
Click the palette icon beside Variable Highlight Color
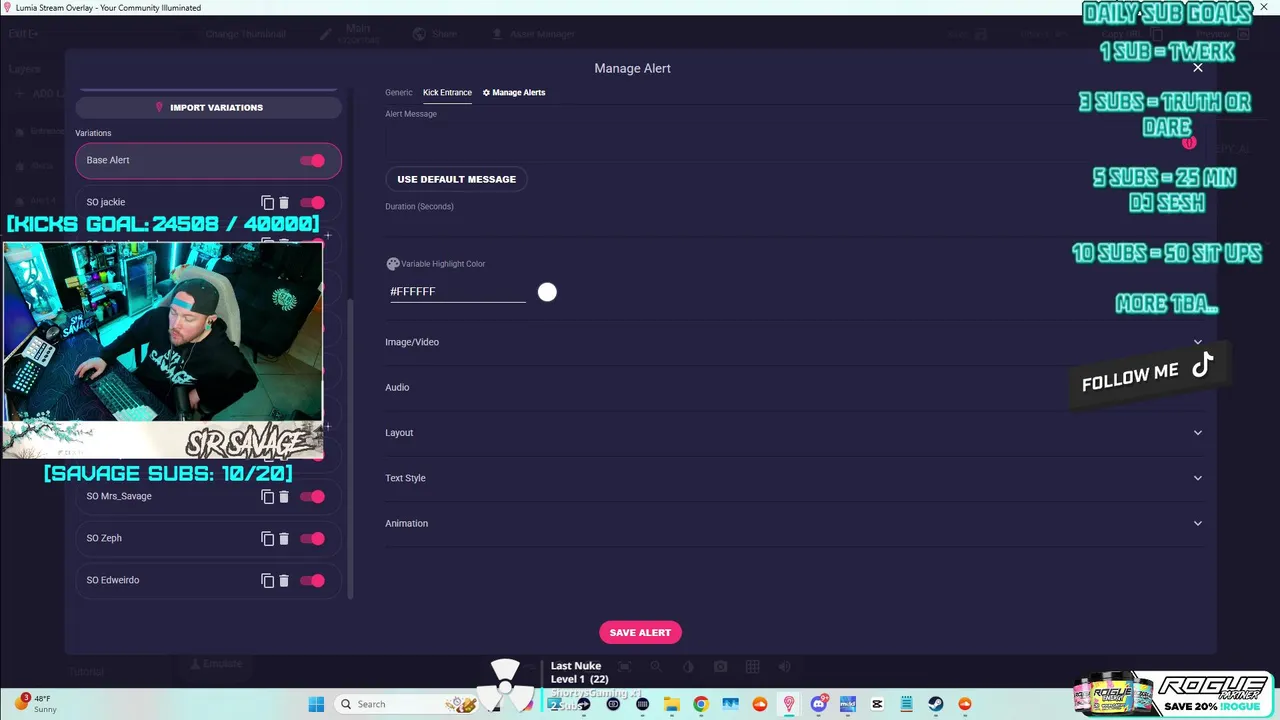click(393, 264)
